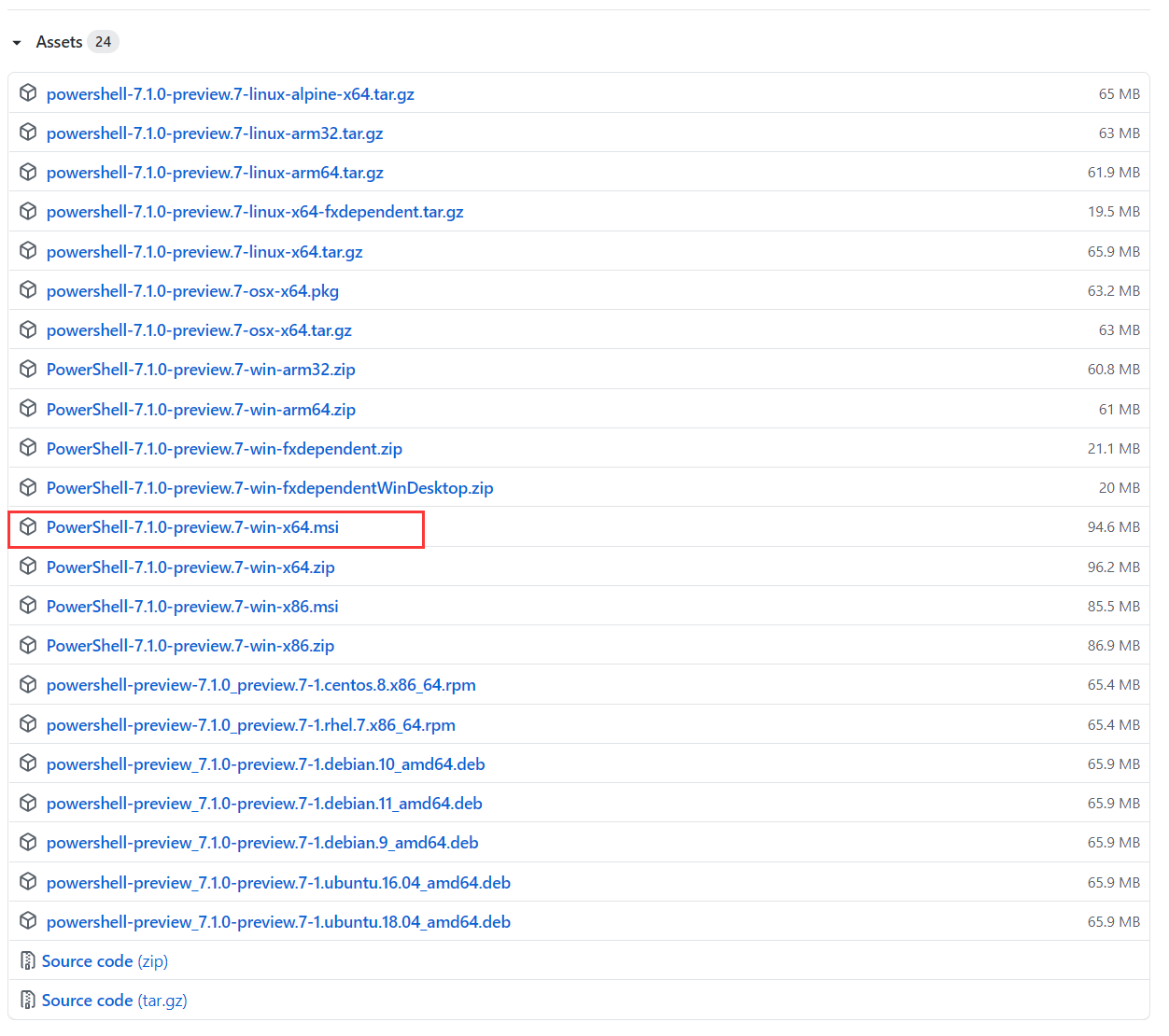
Task: Click package icon next to osx-x64.pkg
Action: tap(28, 290)
